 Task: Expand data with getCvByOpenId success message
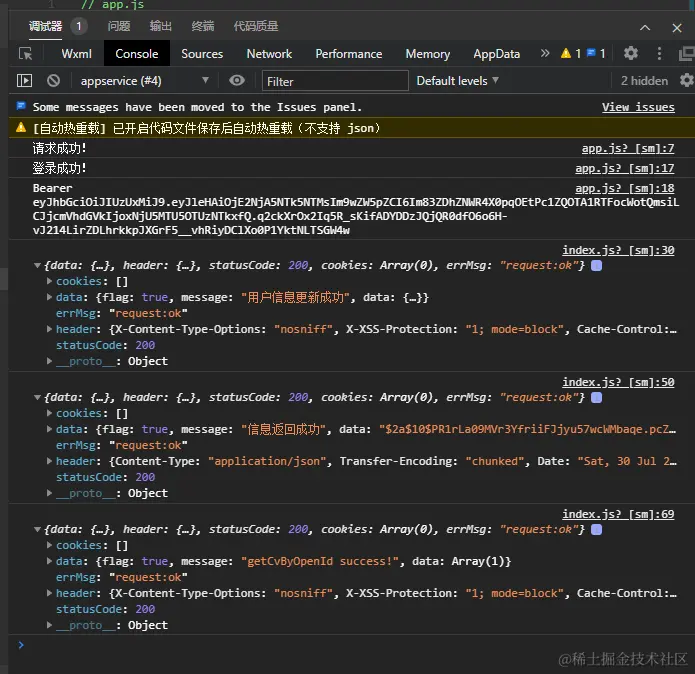pyautogui.click(x=49, y=561)
